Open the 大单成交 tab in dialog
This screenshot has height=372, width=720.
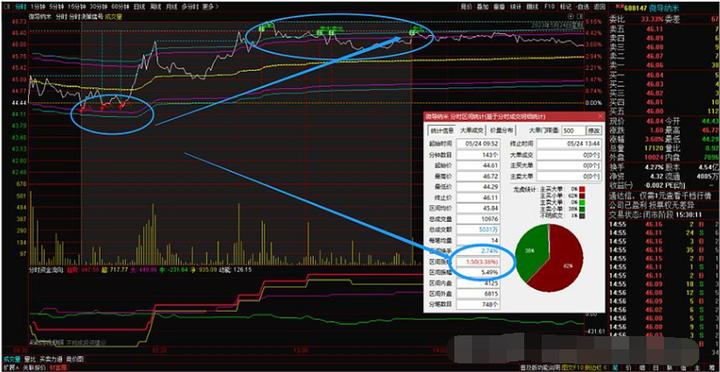click(472, 130)
